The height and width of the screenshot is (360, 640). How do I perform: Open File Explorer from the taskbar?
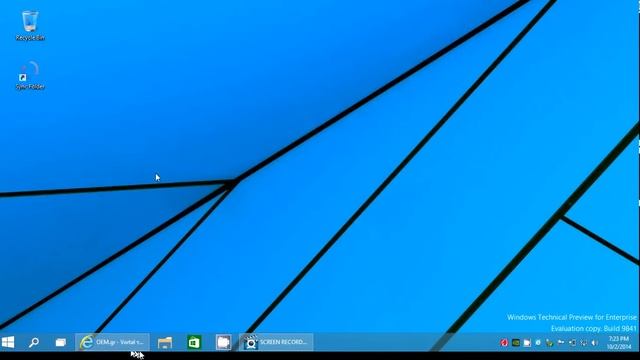[165, 342]
